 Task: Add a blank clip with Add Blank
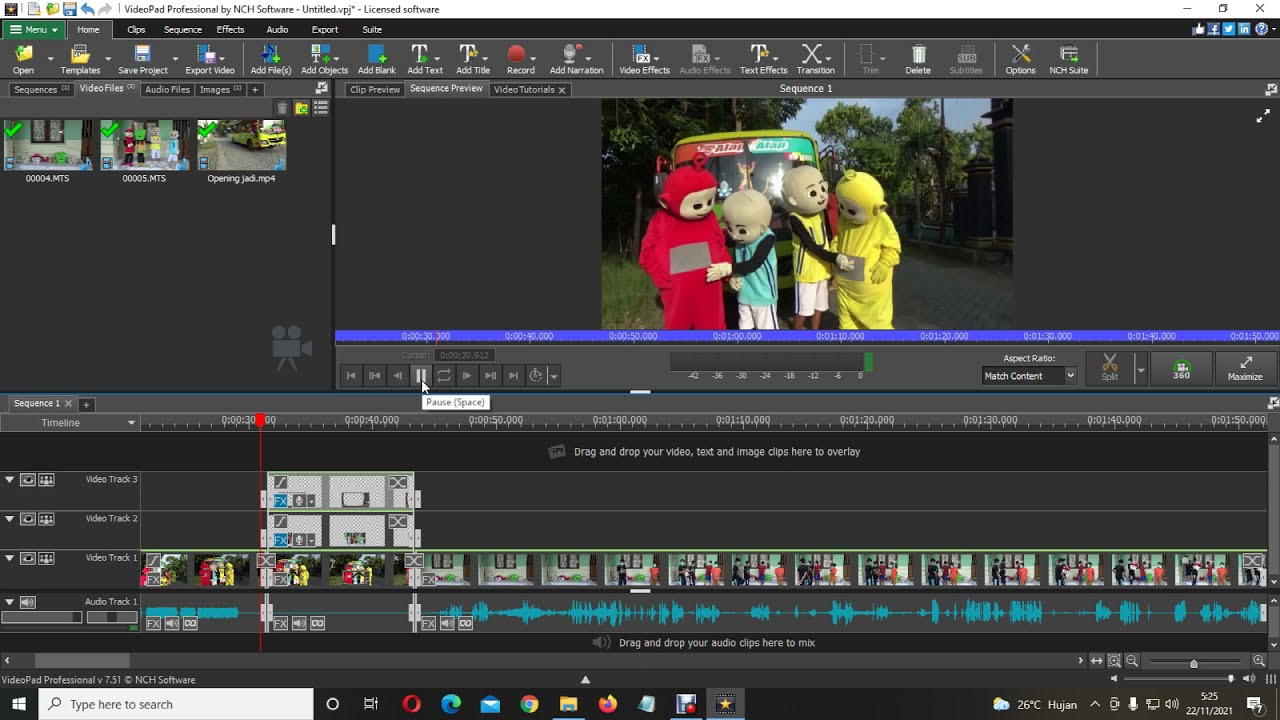[x=376, y=59]
